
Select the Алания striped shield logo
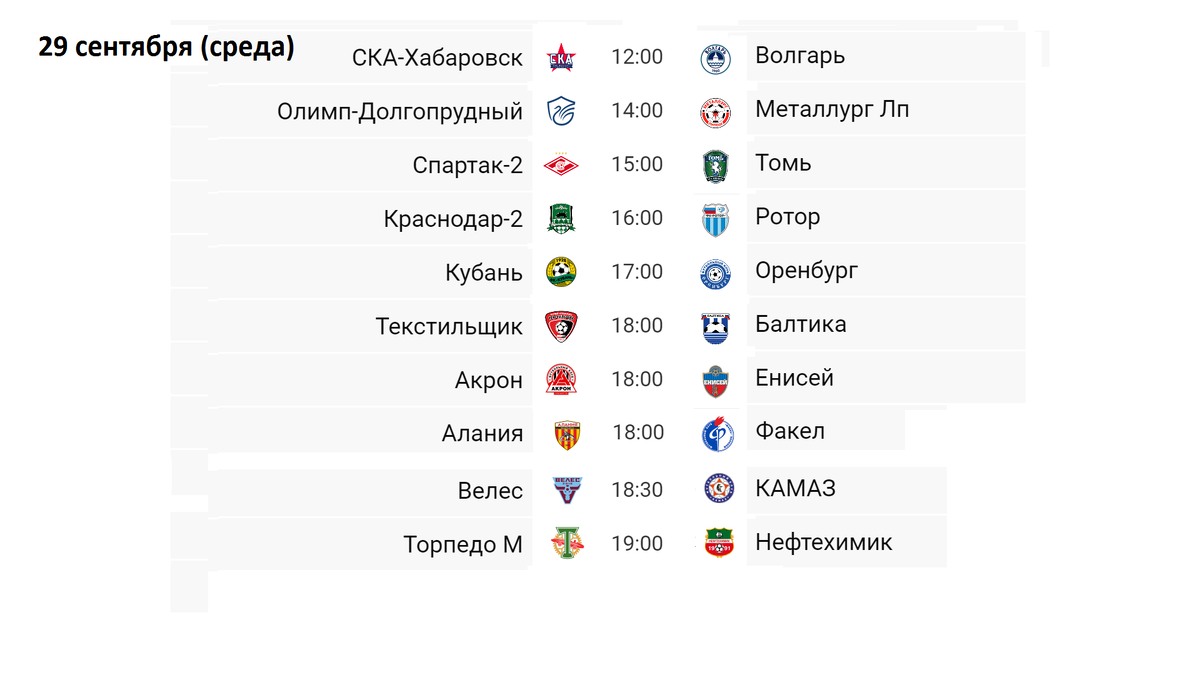point(567,434)
